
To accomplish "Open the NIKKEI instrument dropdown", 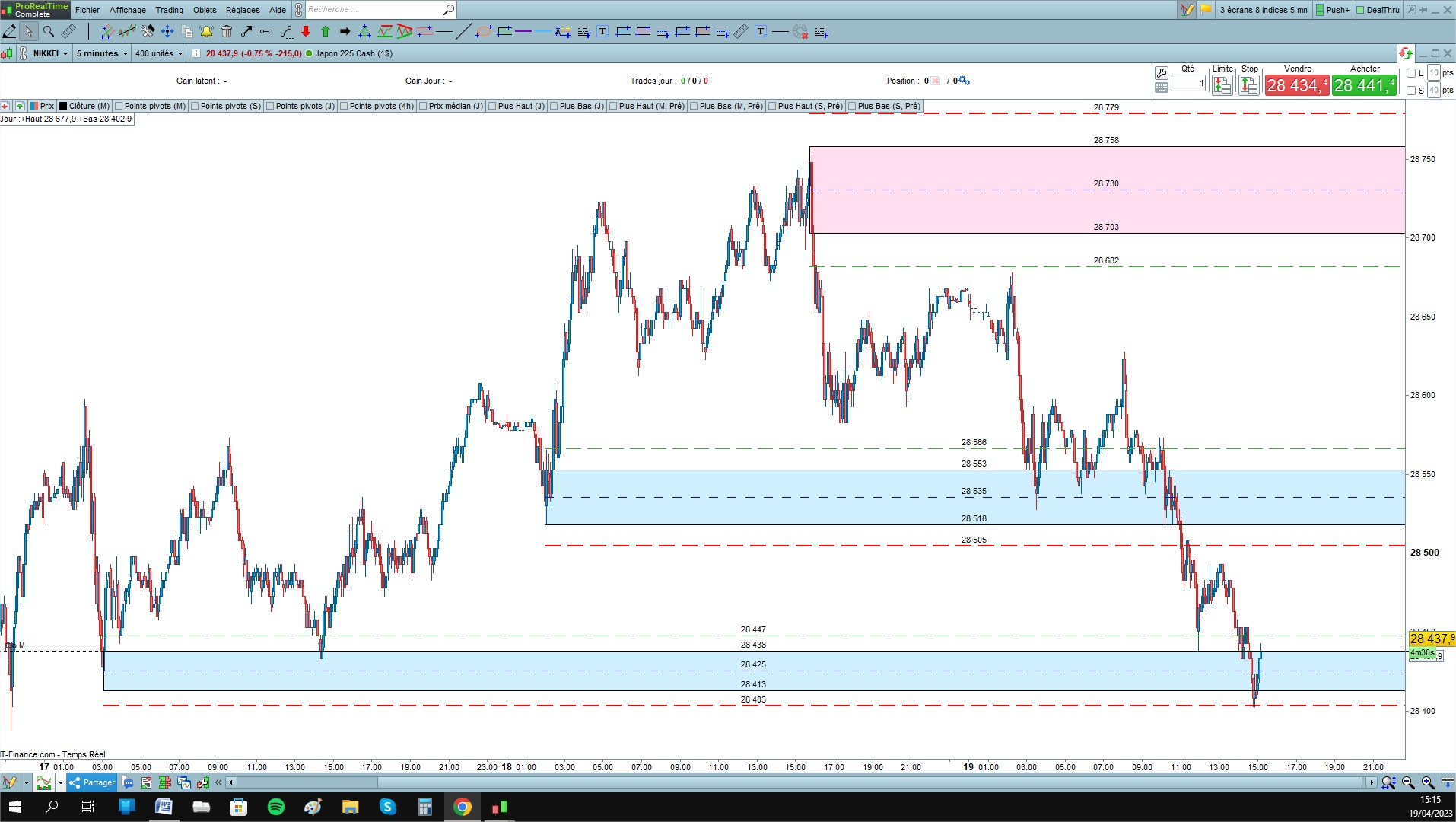I will [50, 53].
